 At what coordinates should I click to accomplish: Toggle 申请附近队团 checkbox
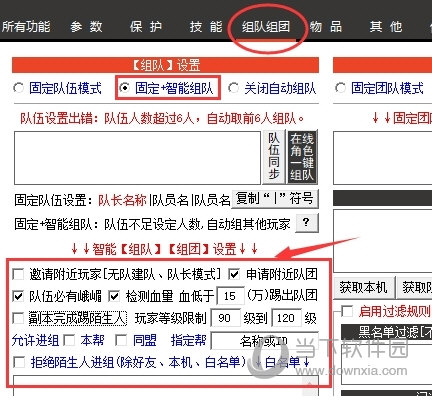(234, 274)
